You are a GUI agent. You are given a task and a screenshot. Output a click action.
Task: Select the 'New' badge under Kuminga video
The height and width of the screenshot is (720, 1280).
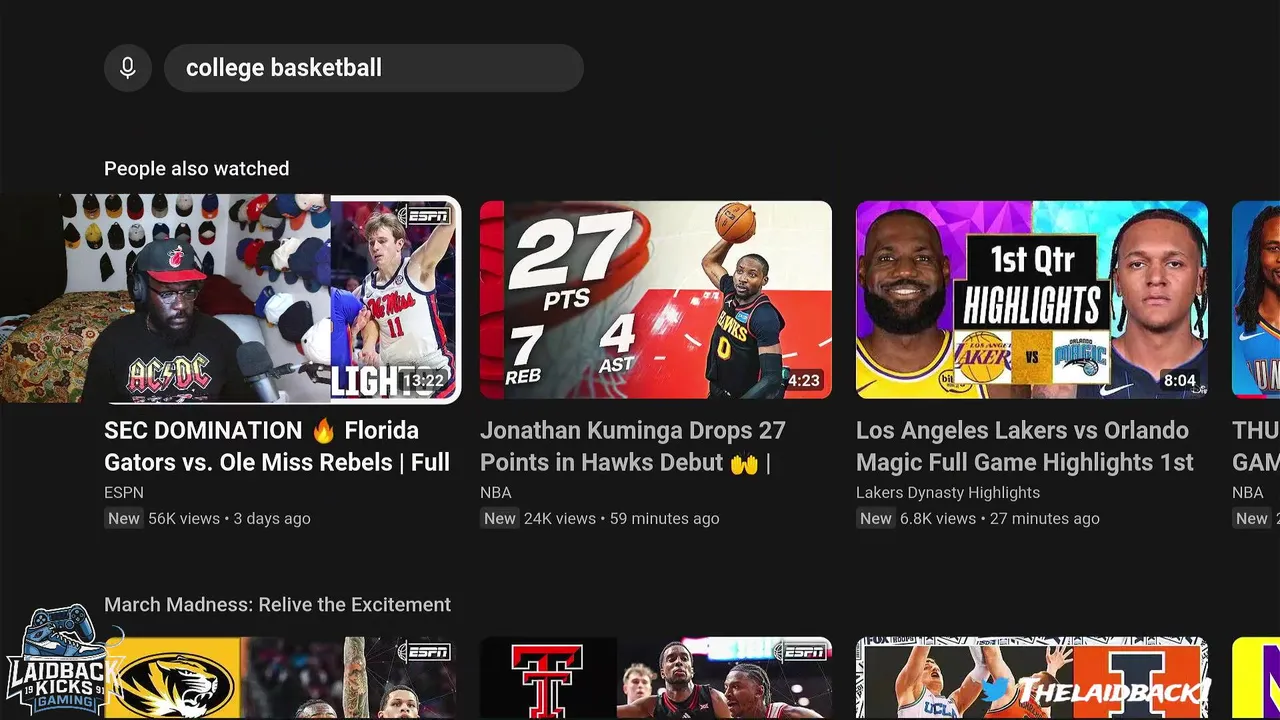tap(500, 518)
